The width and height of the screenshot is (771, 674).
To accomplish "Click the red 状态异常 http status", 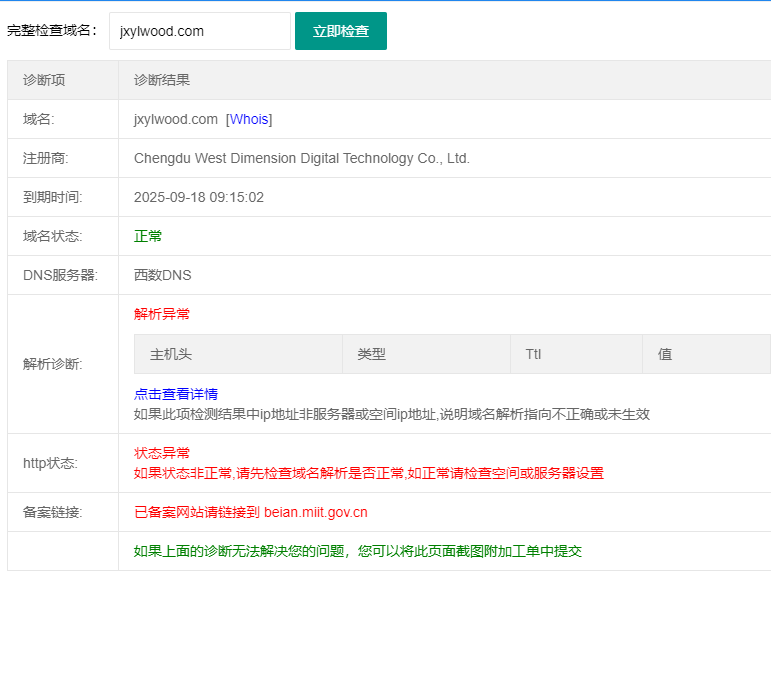I will tap(162, 452).
